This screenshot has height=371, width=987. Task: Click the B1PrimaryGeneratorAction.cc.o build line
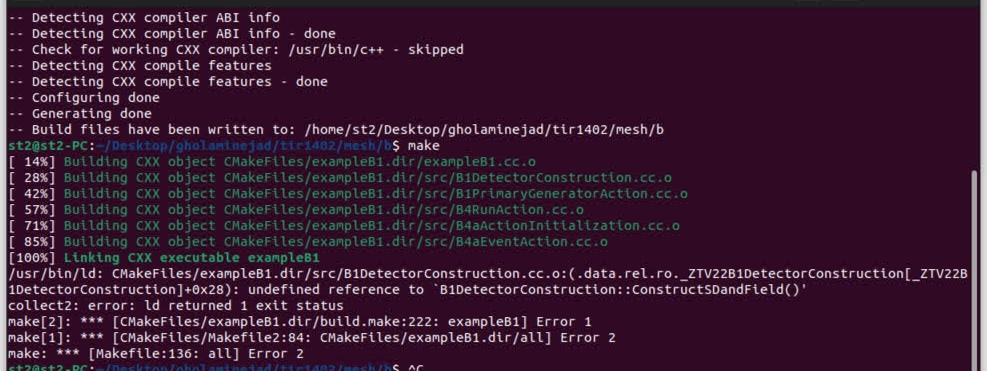(348, 194)
